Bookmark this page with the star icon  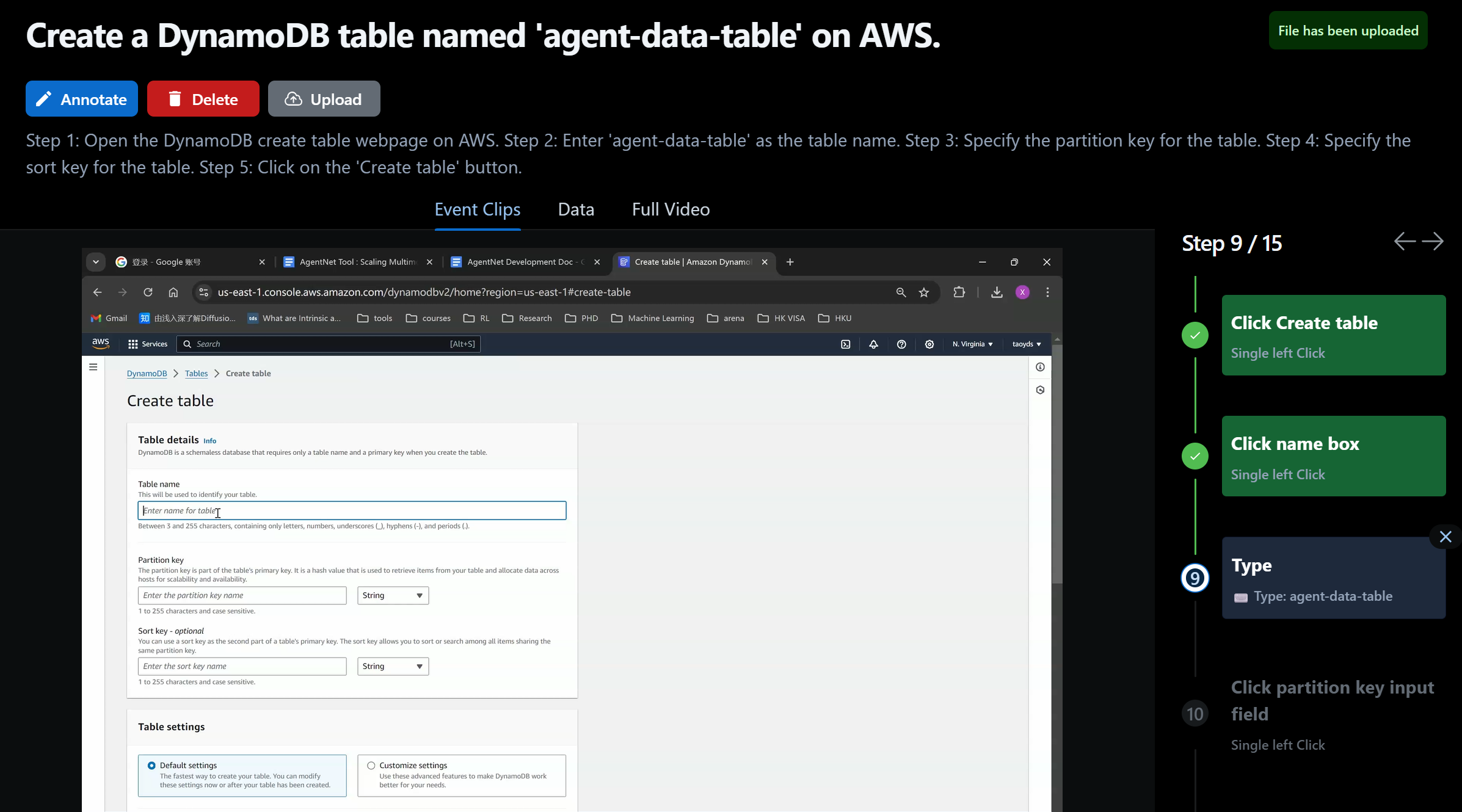(924, 292)
